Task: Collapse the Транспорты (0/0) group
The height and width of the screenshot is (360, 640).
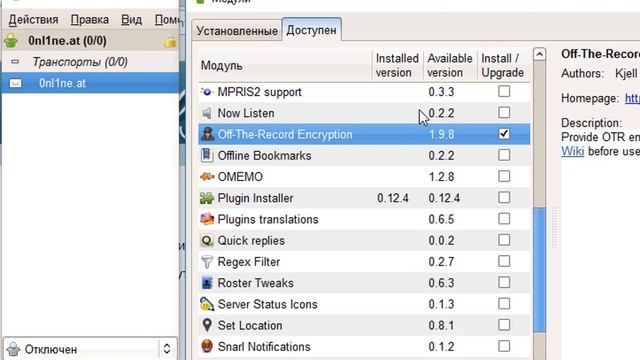Action: coord(15,62)
